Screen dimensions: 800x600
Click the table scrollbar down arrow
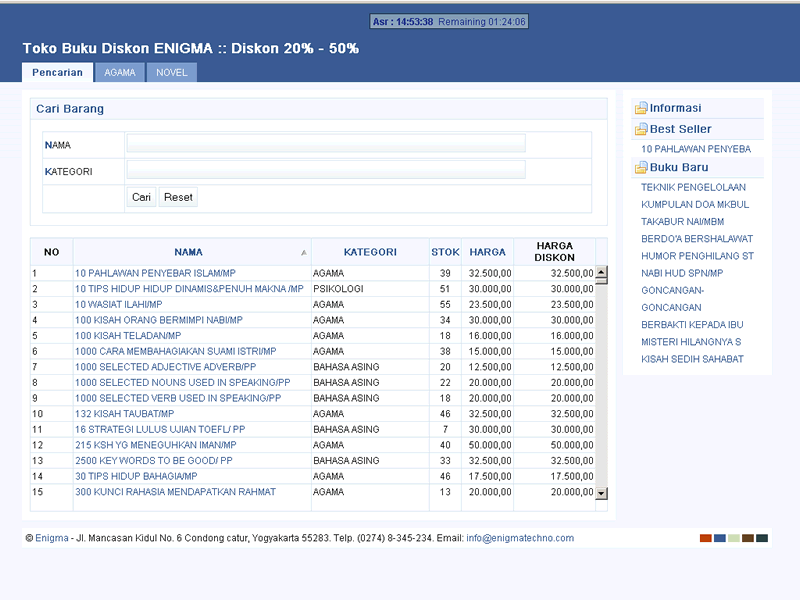pyautogui.click(x=602, y=493)
